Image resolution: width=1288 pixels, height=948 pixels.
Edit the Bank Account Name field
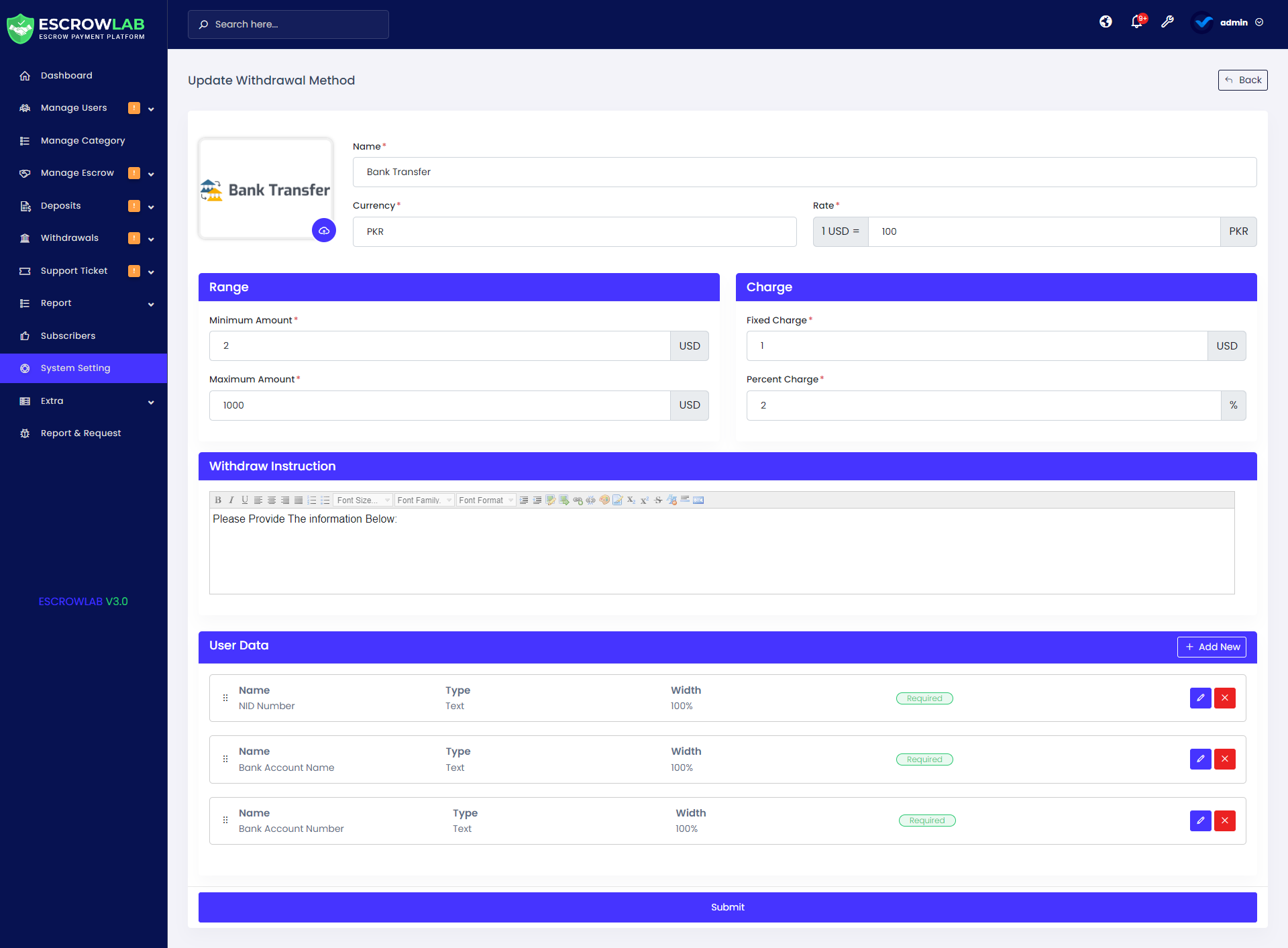(x=1200, y=759)
